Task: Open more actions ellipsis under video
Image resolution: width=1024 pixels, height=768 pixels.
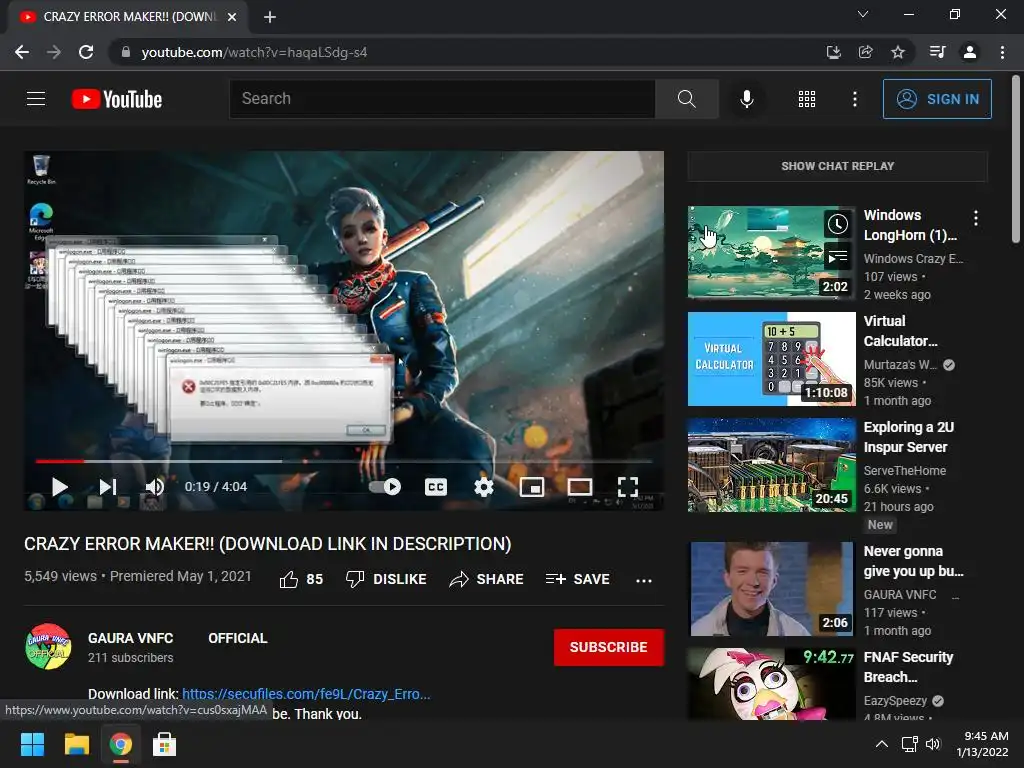Action: (x=644, y=581)
